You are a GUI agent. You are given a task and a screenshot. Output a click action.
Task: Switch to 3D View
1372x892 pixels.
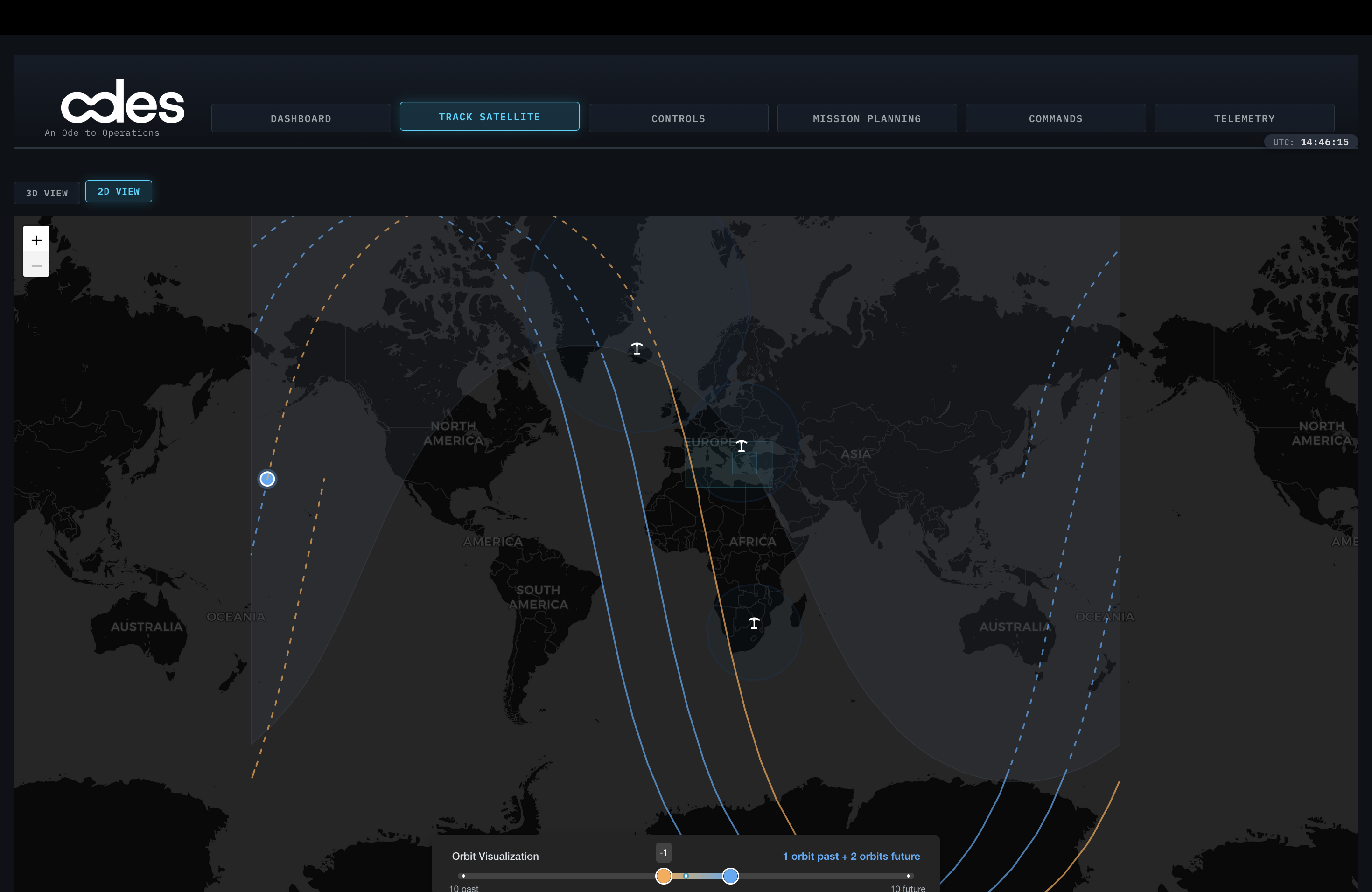pyautogui.click(x=47, y=193)
